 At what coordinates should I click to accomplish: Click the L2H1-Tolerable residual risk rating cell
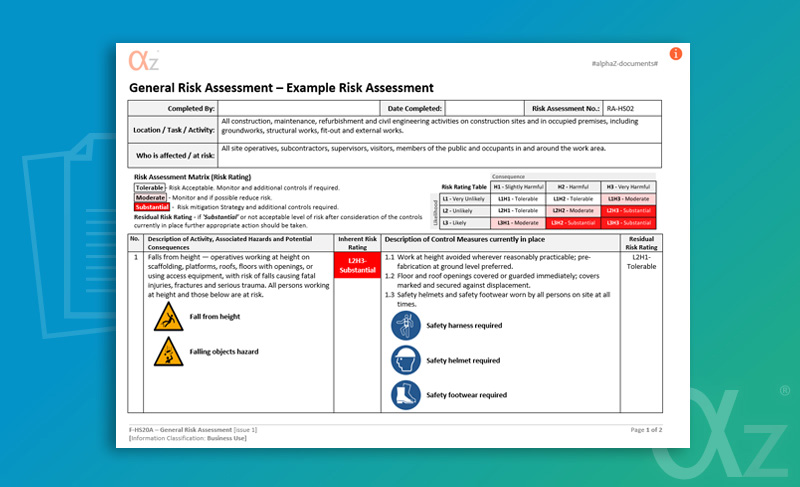[x=640, y=262]
